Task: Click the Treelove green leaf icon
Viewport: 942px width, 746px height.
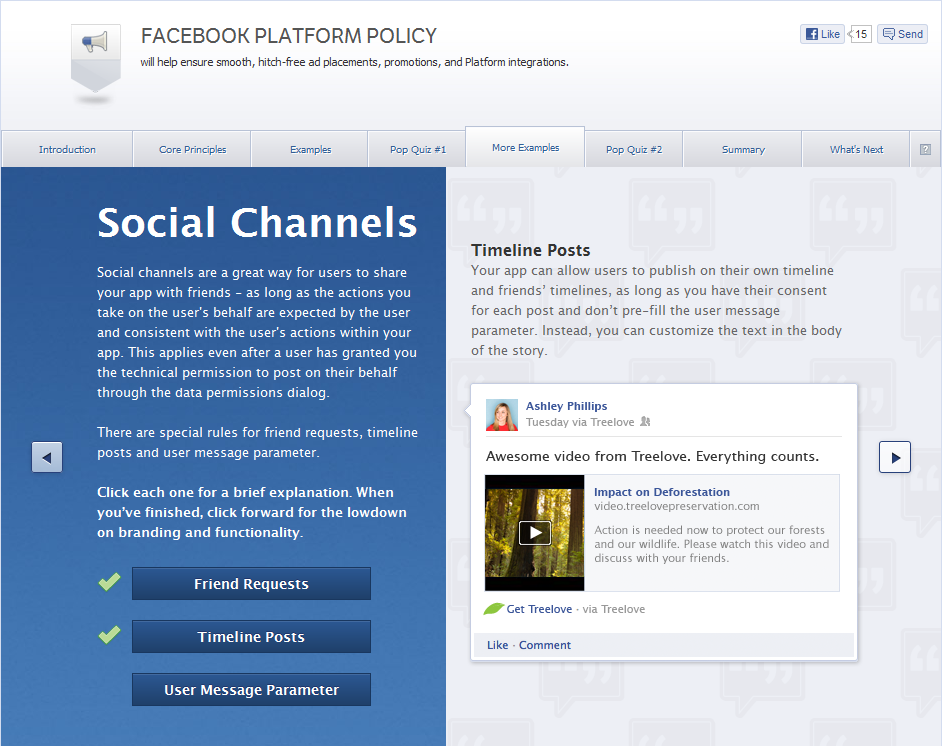Action: click(493, 609)
